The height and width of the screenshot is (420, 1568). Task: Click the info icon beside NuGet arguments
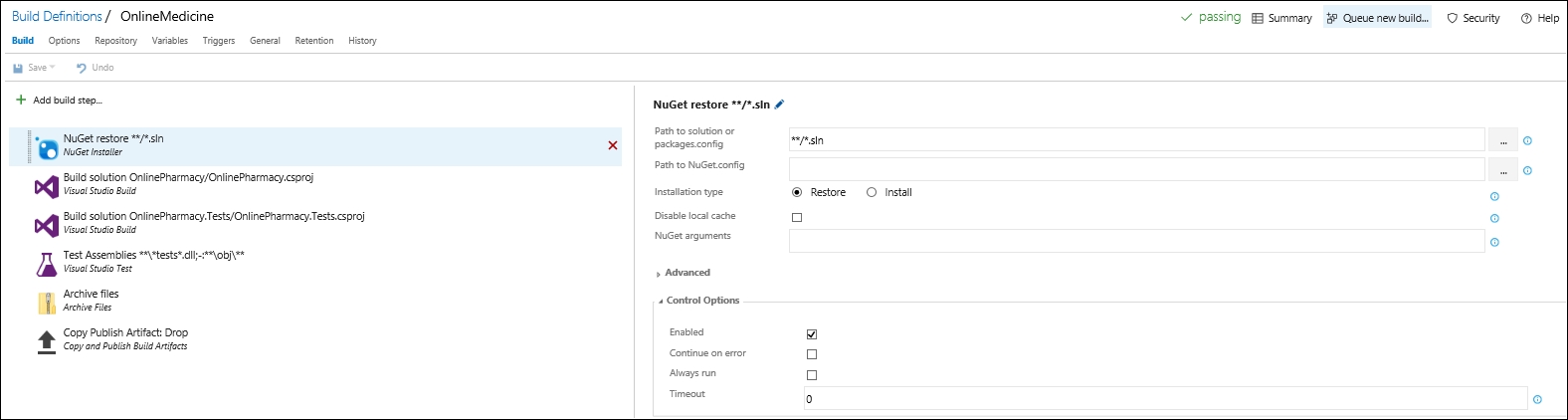click(x=1494, y=242)
